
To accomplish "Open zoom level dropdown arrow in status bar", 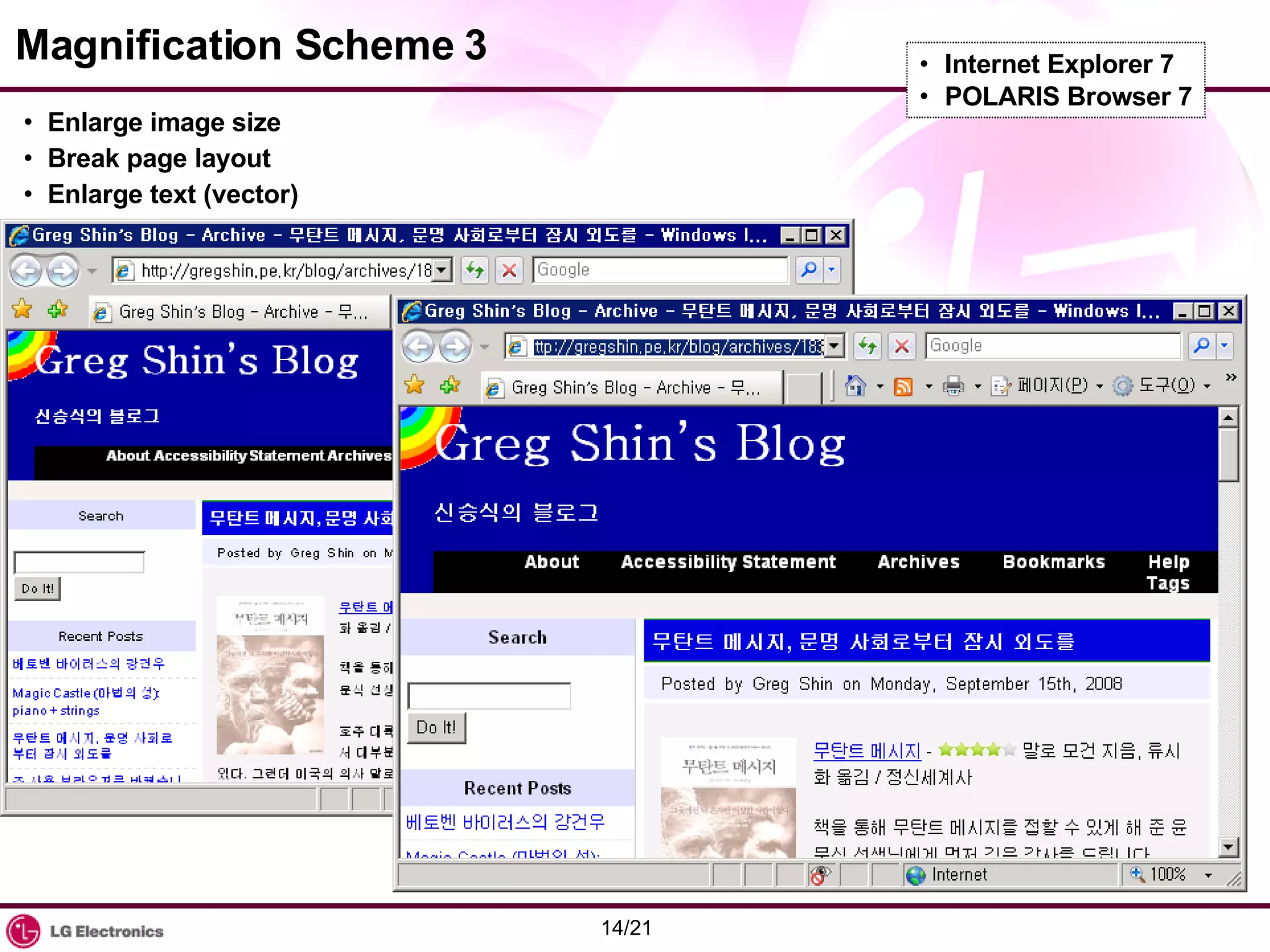I will pyautogui.click(x=1208, y=875).
